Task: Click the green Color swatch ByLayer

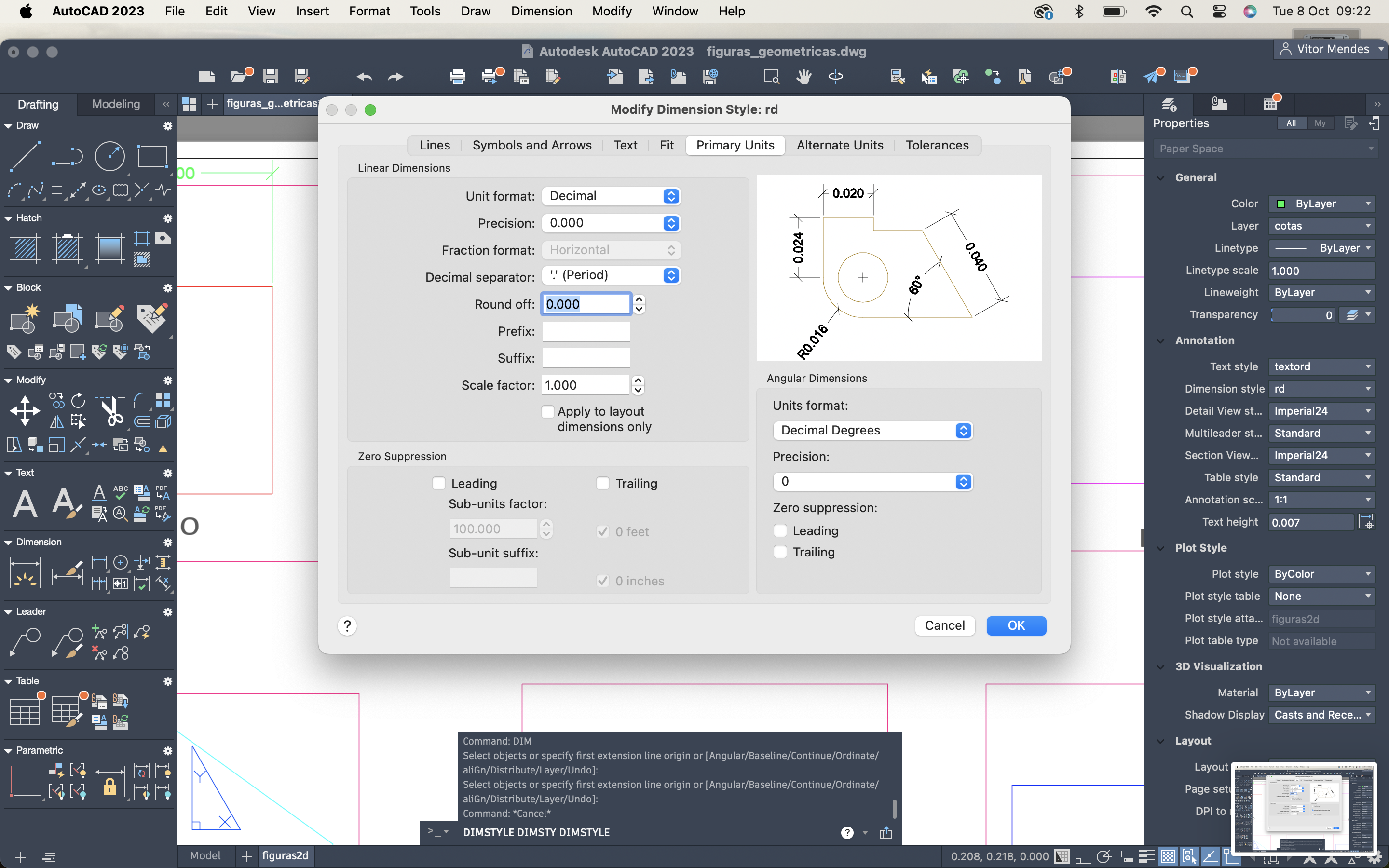Action: click(1280, 204)
